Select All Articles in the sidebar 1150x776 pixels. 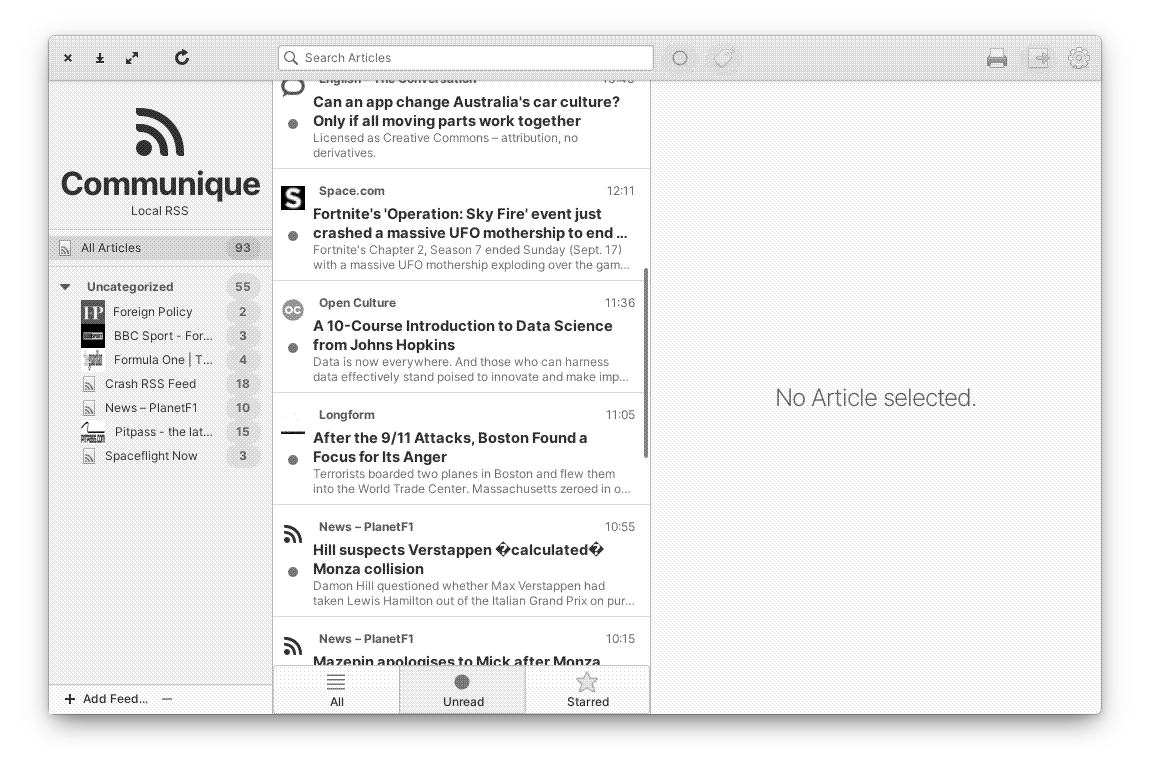[x=160, y=248]
